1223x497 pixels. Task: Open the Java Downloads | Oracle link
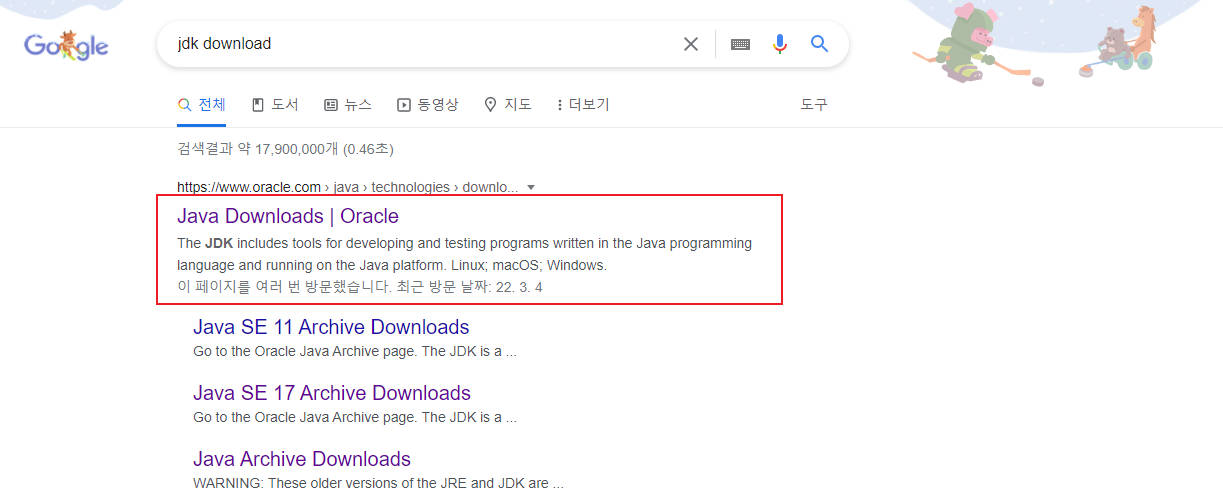coord(288,216)
